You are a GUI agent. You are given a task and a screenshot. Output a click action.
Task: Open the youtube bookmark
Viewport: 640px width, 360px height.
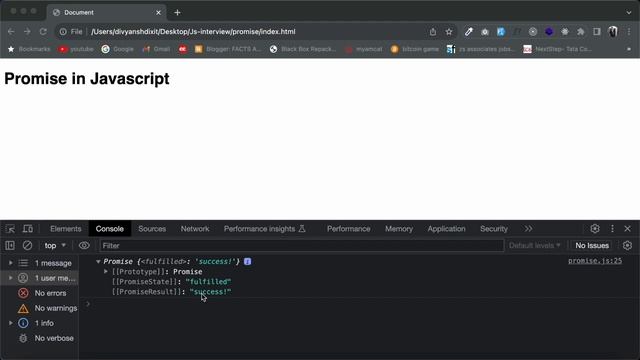(76, 49)
